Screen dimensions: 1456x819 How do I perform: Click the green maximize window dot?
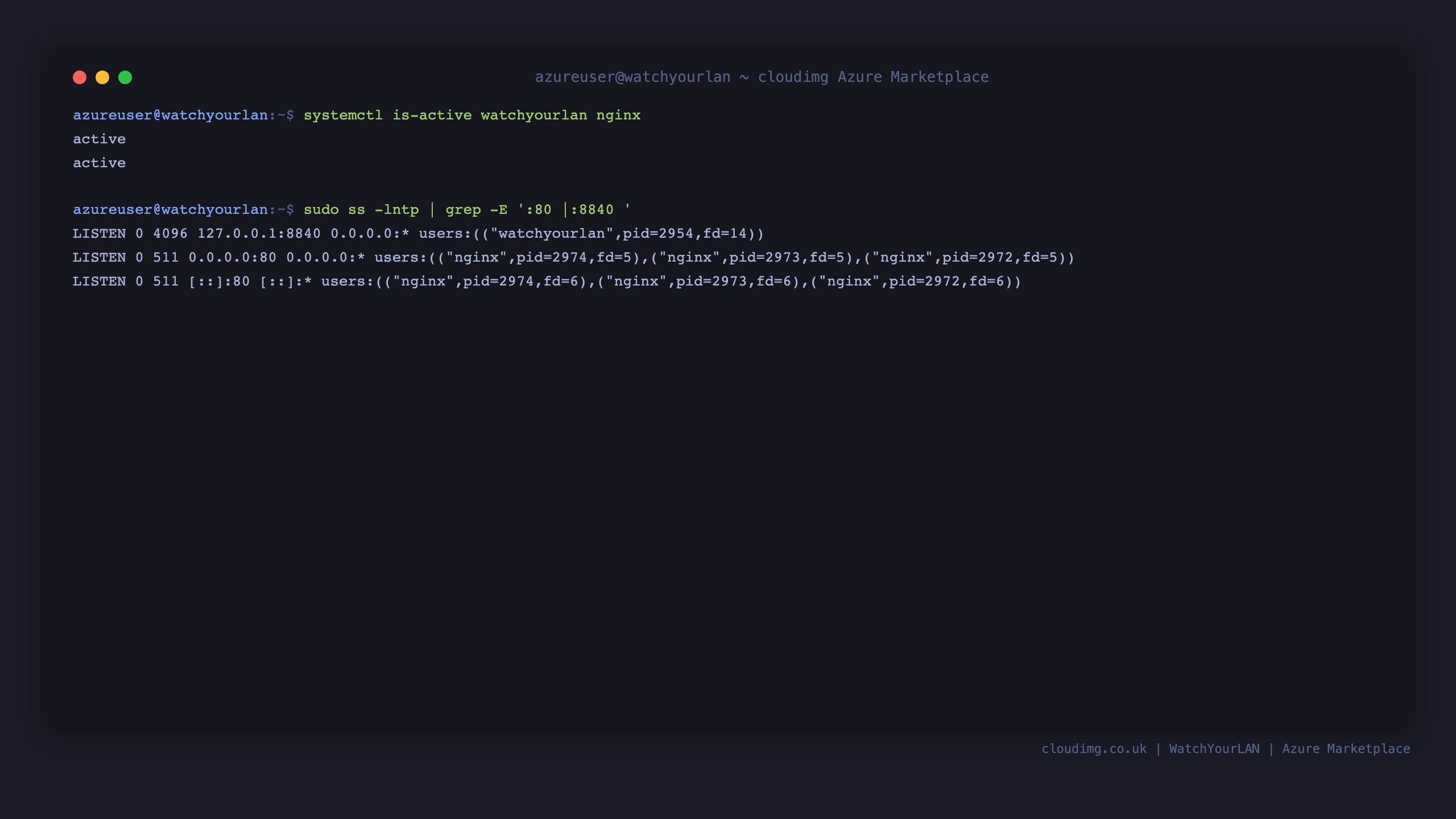[125, 77]
